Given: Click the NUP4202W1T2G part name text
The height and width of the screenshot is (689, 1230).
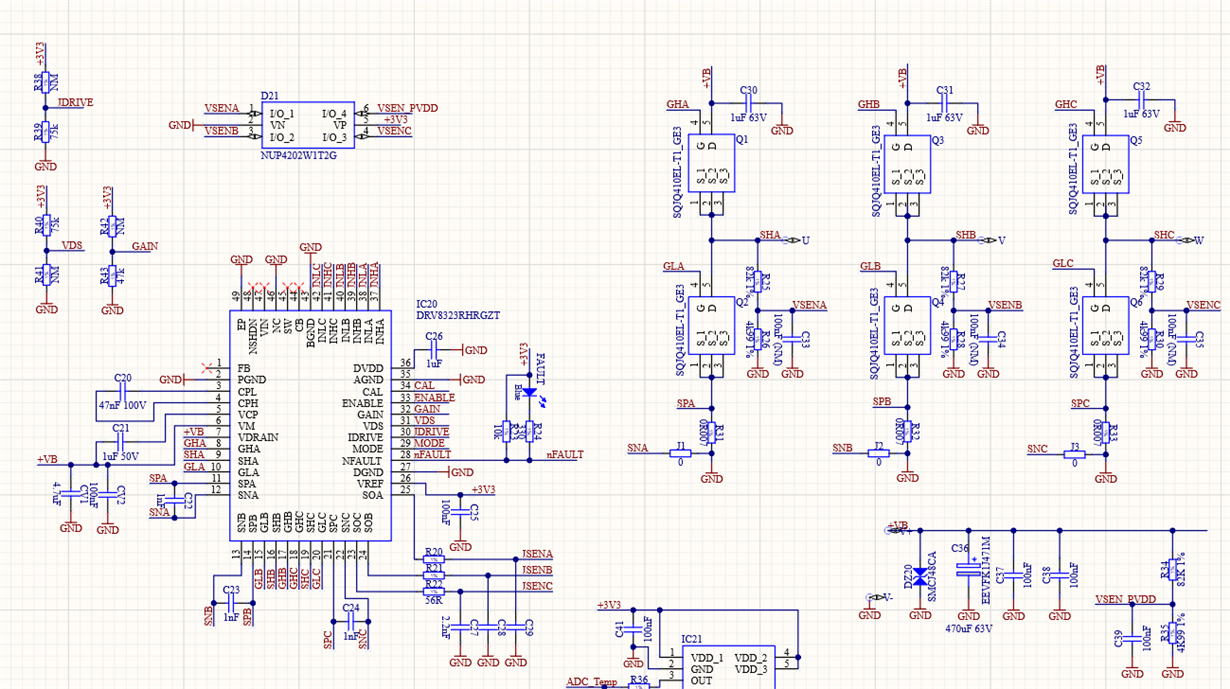Looking at the screenshot, I should 299,156.
